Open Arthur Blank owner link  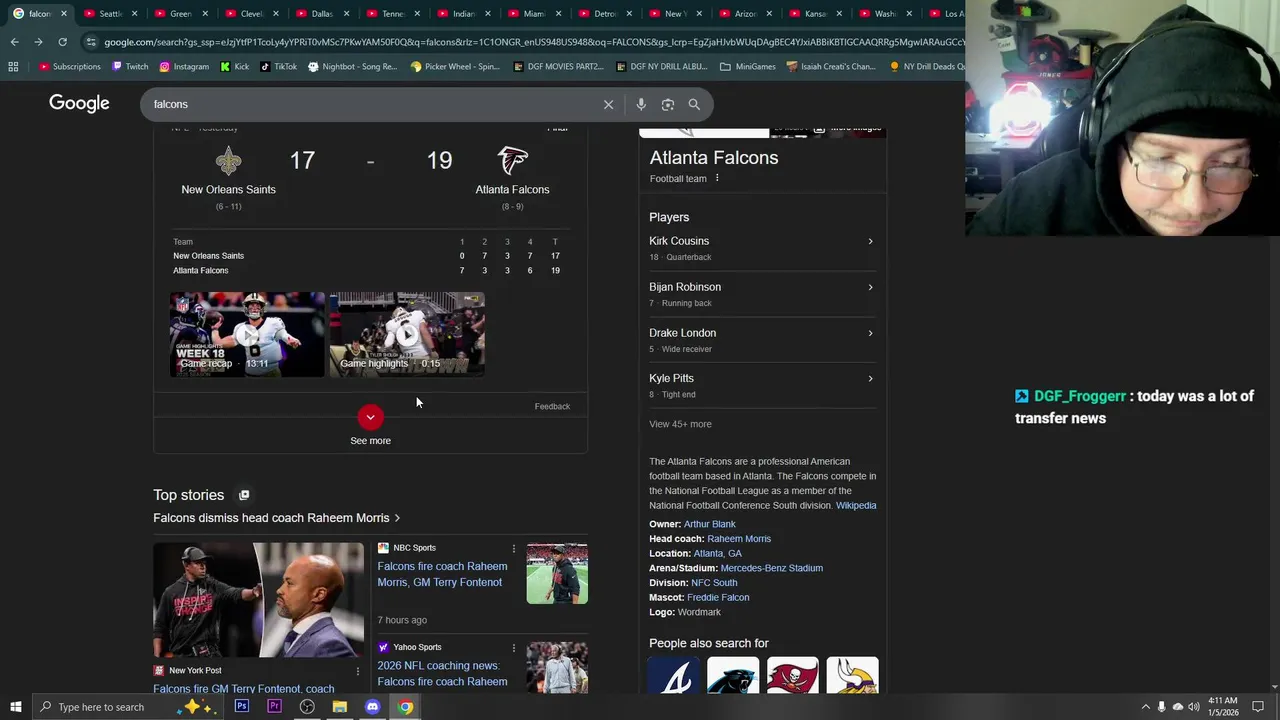click(709, 524)
